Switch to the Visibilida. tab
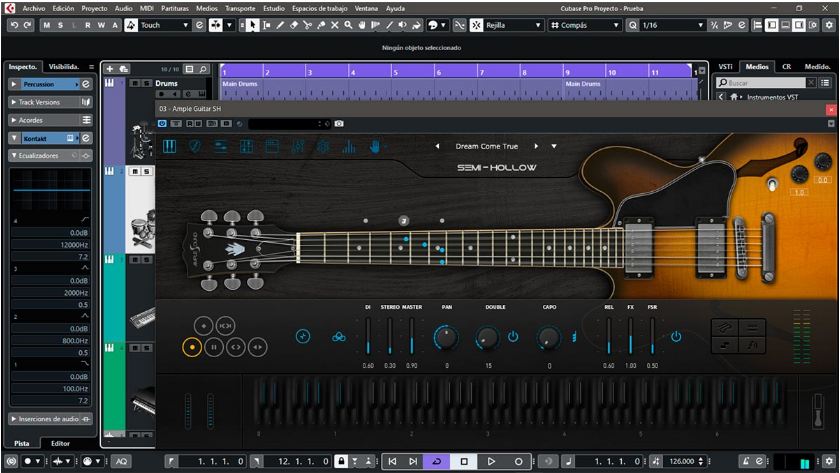The height and width of the screenshot is (473, 840). pos(64,66)
